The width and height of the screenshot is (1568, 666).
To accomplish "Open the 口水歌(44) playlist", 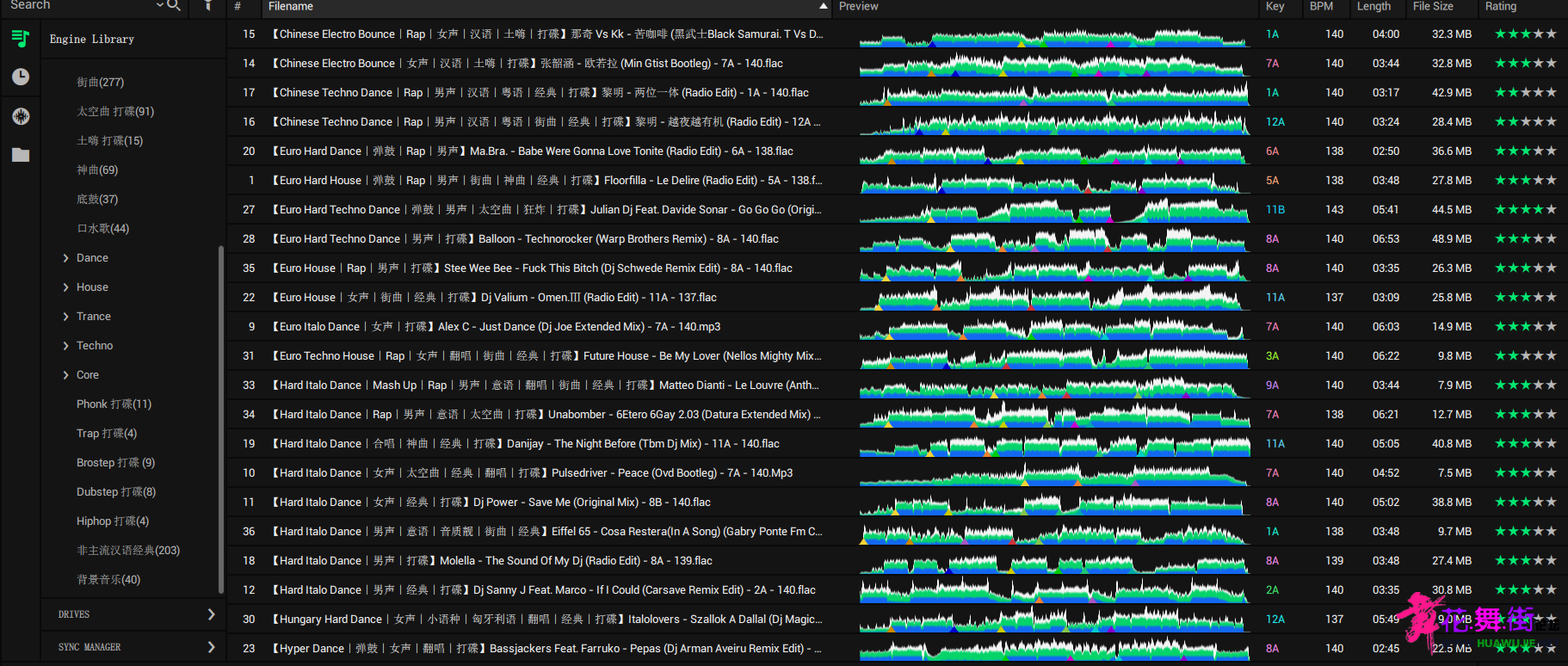I will coord(103,229).
